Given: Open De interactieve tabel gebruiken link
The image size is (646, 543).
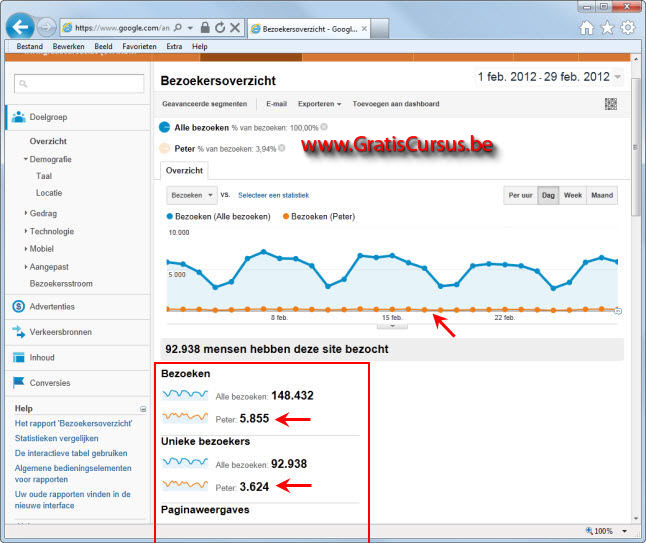Looking at the screenshot, I should tap(71, 453).
